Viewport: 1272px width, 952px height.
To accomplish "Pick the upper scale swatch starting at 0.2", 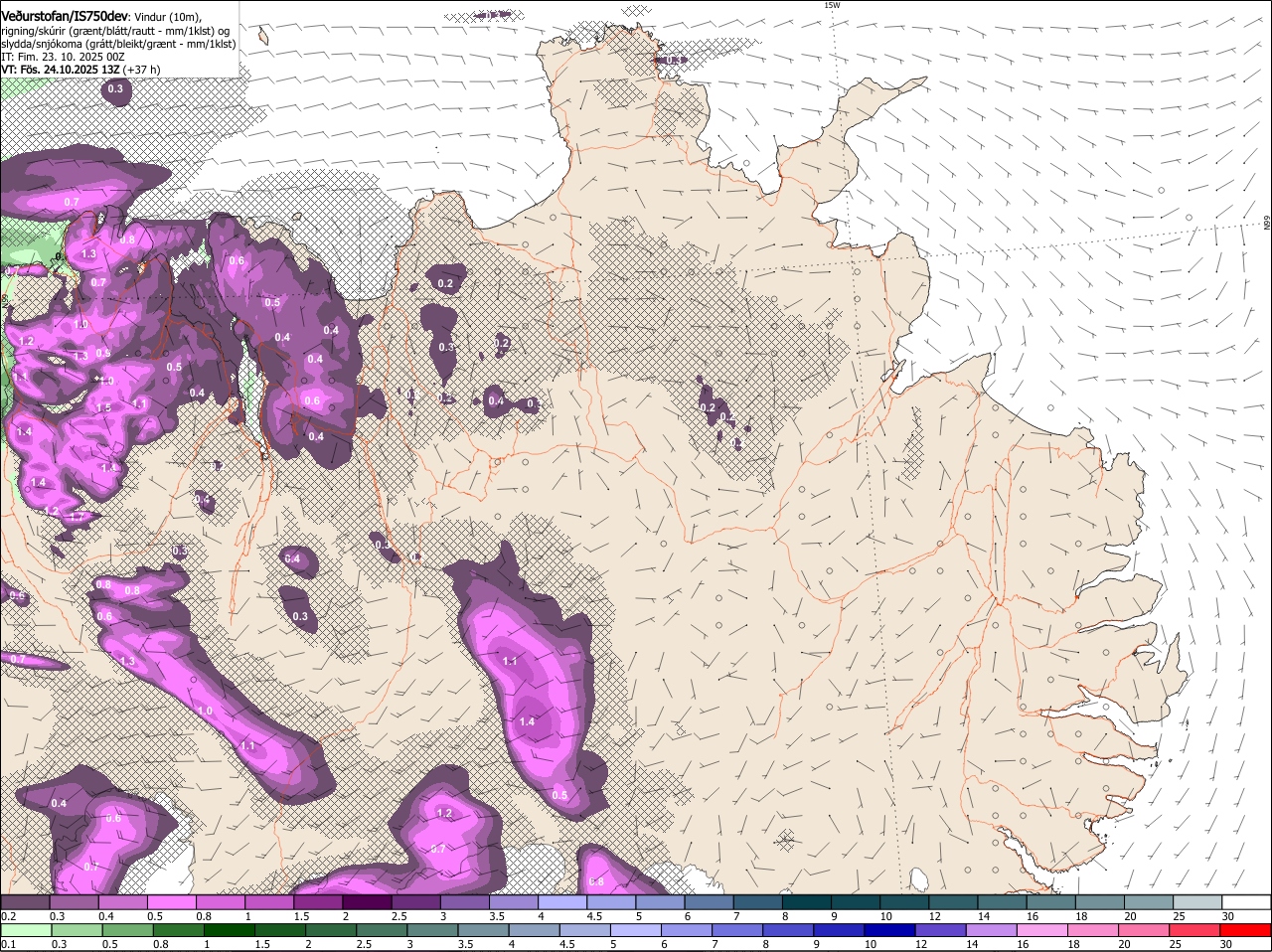I will 25,902.
